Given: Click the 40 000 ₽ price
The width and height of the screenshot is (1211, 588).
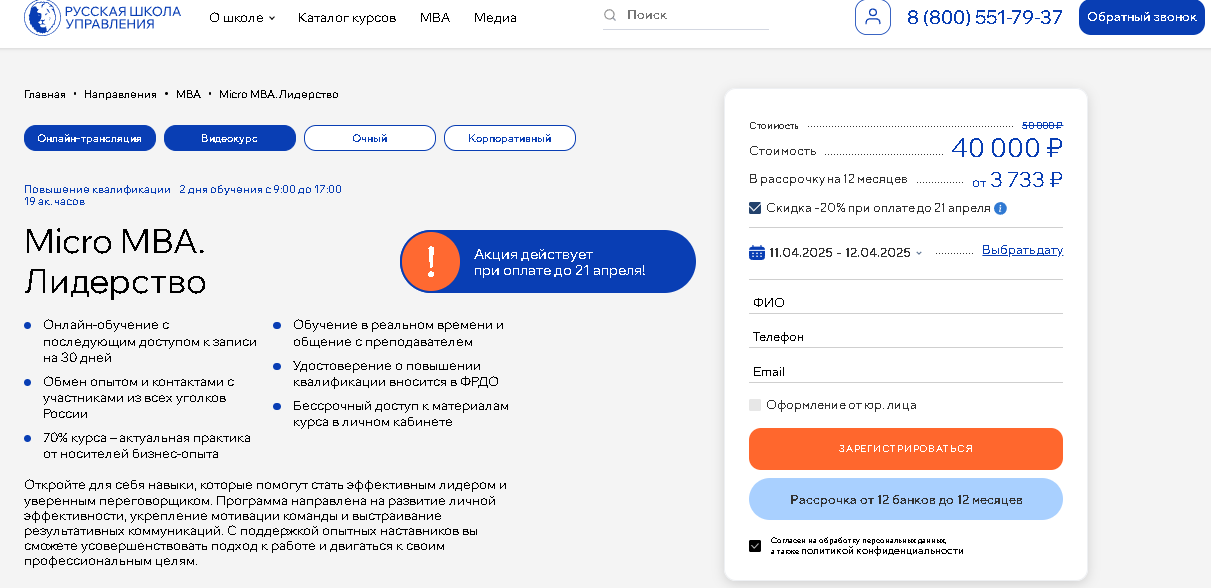Looking at the screenshot, I should tap(1006, 148).
